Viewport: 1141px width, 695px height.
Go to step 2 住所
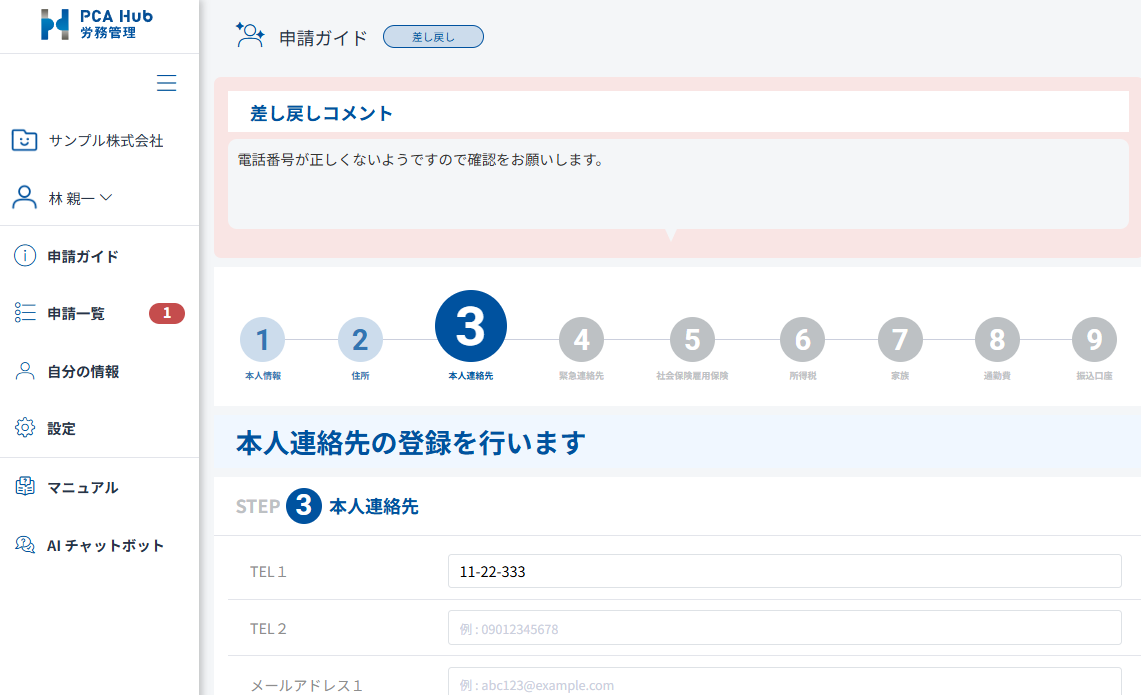pos(360,340)
